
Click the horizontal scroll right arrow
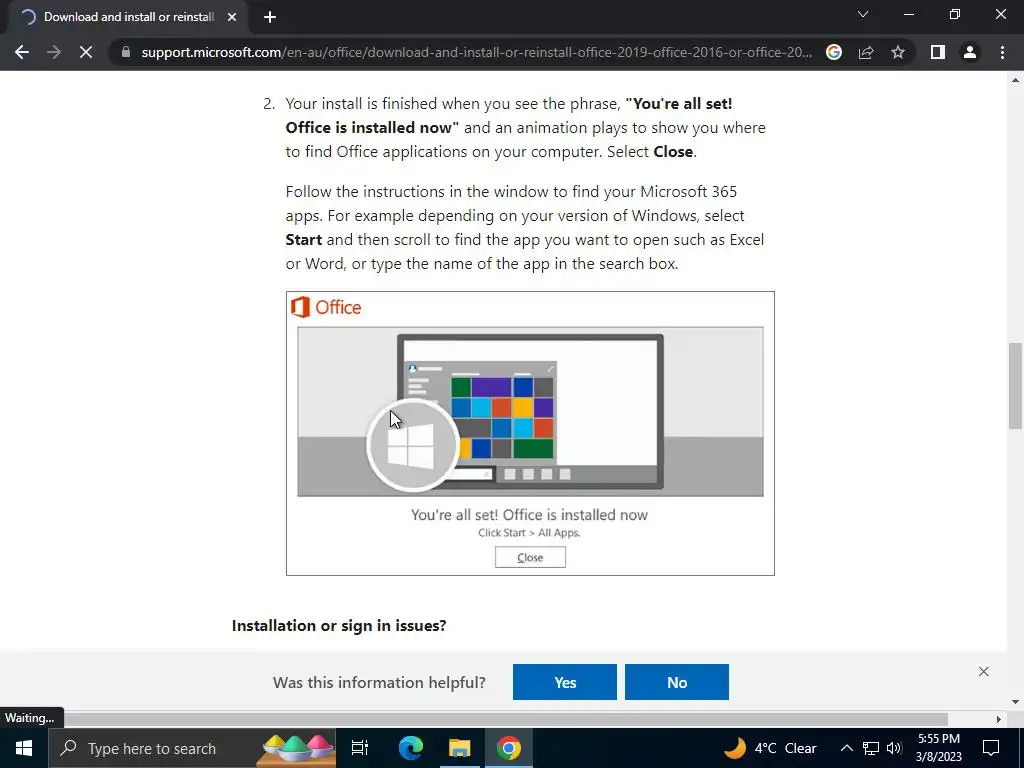(x=998, y=719)
